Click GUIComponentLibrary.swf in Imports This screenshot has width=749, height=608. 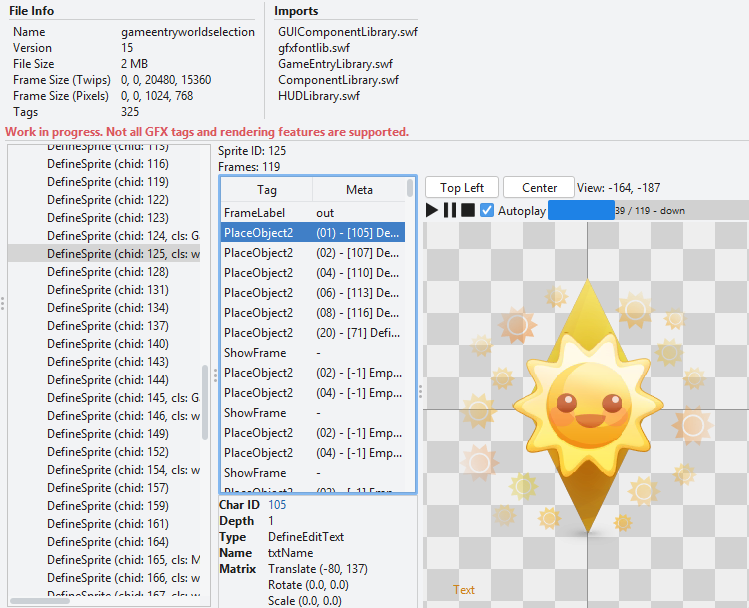348,32
